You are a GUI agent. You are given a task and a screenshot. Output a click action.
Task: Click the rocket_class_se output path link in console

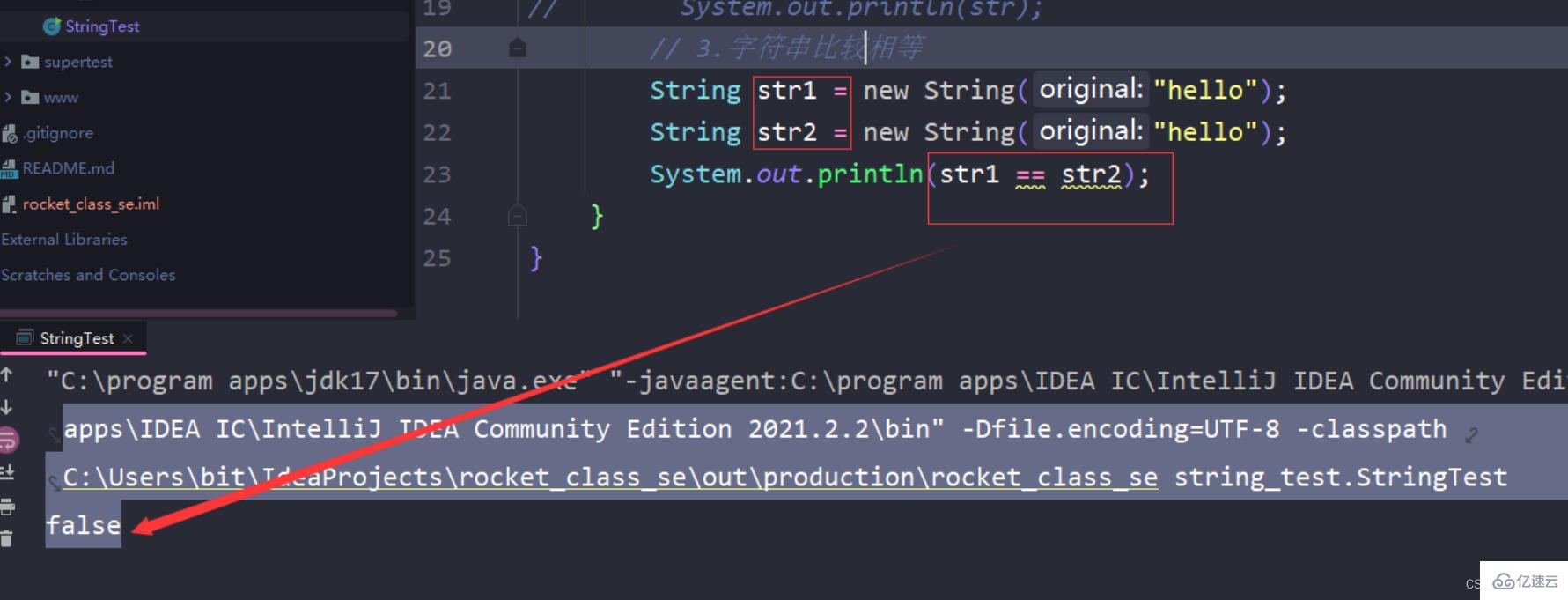coord(610,478)
